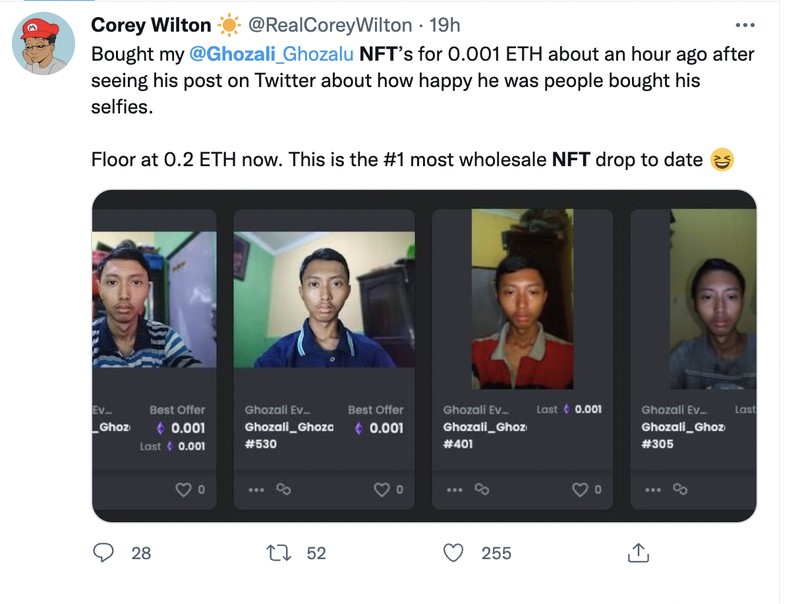This screenshot has width=800, height=604.
Task: Open the tweet's three-dot more menu
Action: pyautogui.click(x=745, y=24)
